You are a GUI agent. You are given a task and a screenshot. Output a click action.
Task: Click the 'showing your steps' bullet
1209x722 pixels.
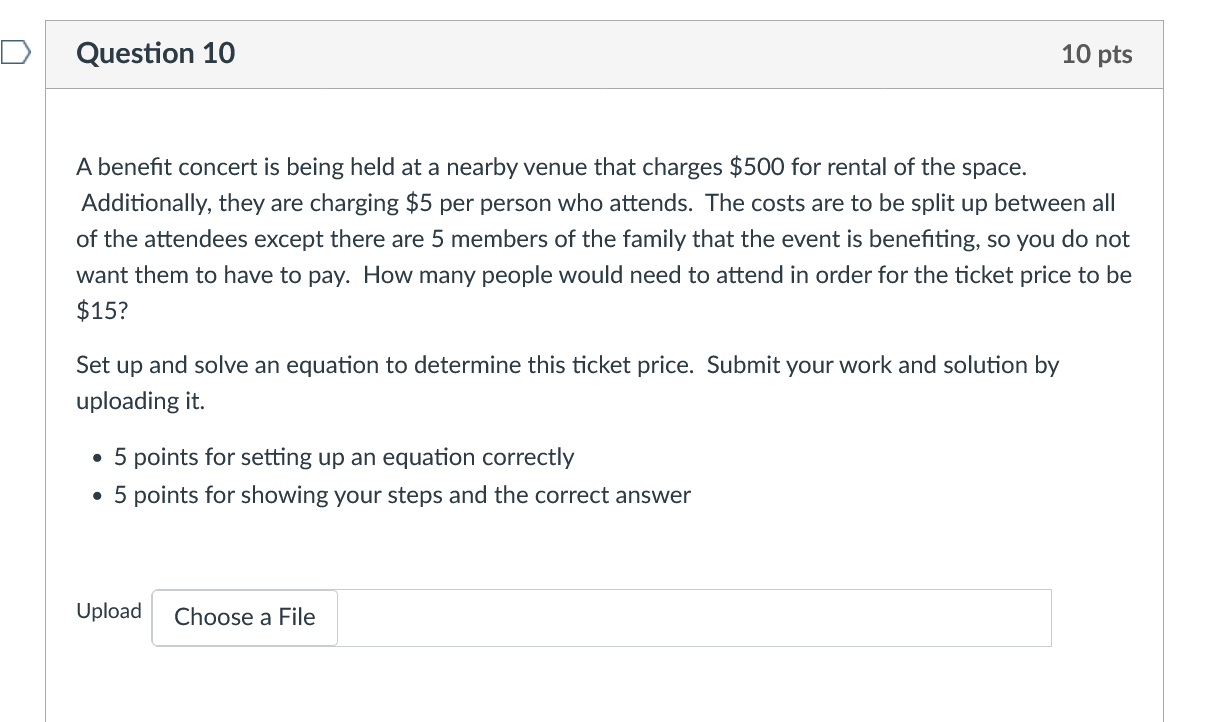[x=402, y=495]
